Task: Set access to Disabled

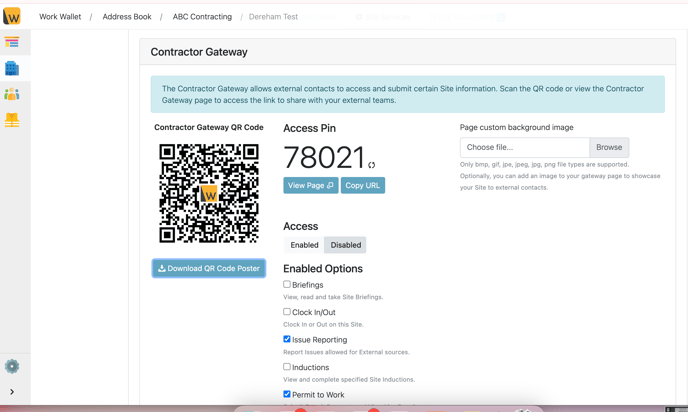Action: coord(345,245)
